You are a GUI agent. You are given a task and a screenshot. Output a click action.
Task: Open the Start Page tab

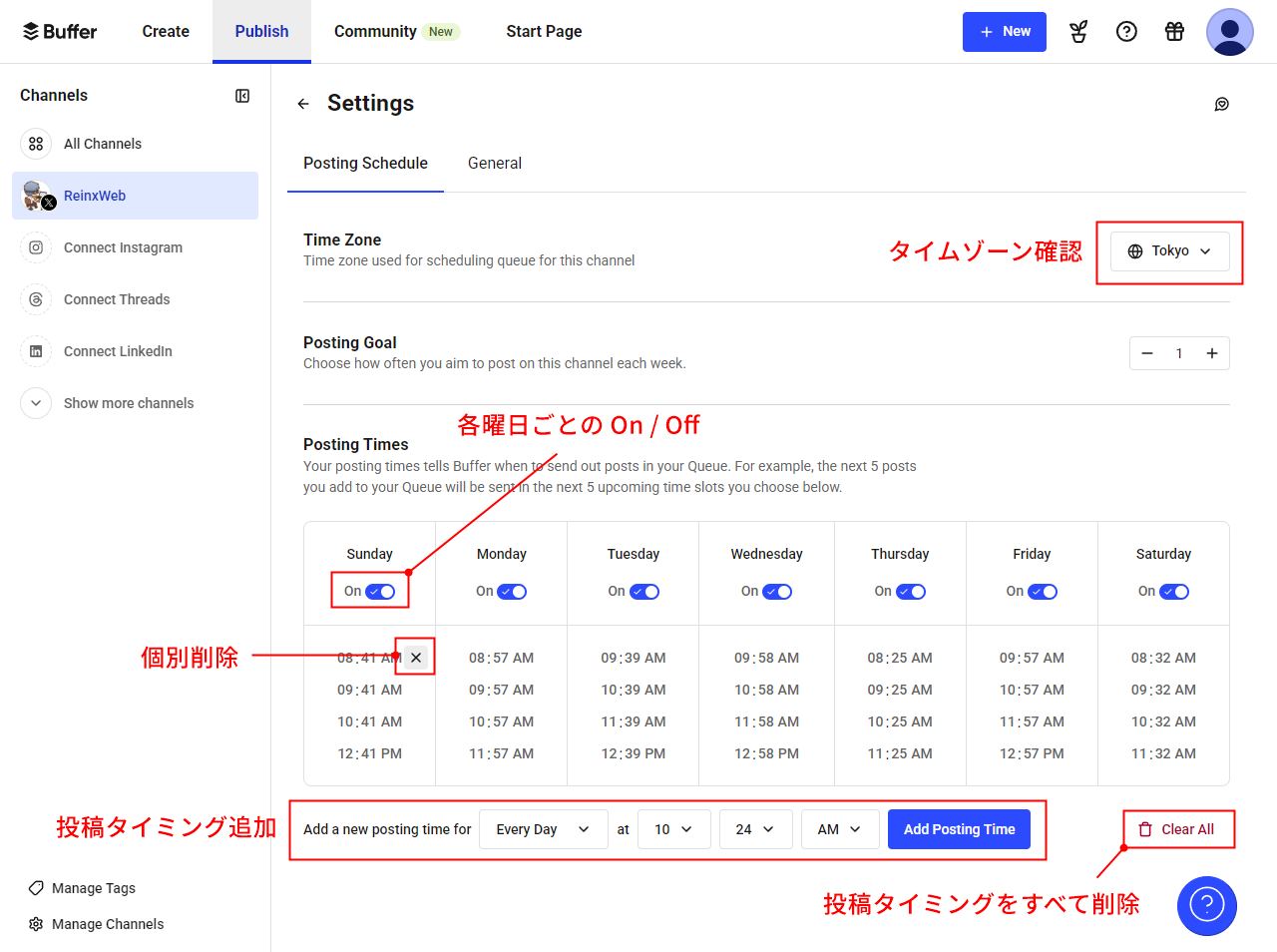544,32
